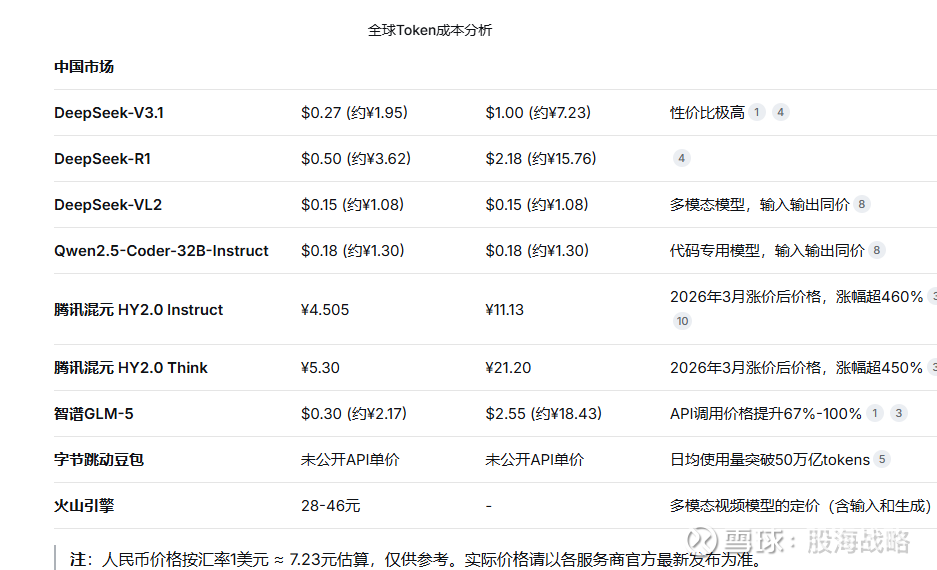
Task: Select the 28-46元 price cell
Action: click(330, 506)
